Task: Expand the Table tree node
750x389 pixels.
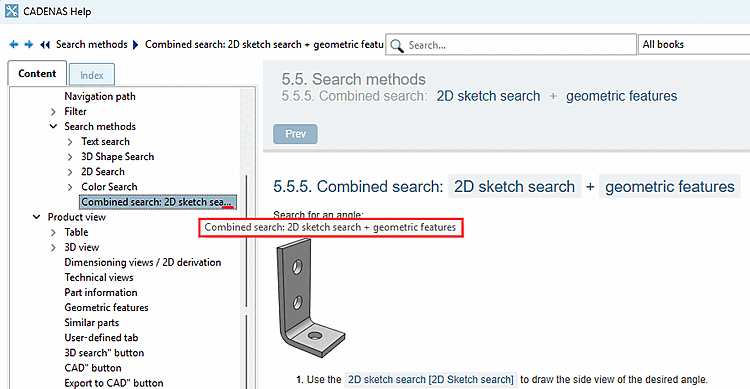Action: [53, 233]
